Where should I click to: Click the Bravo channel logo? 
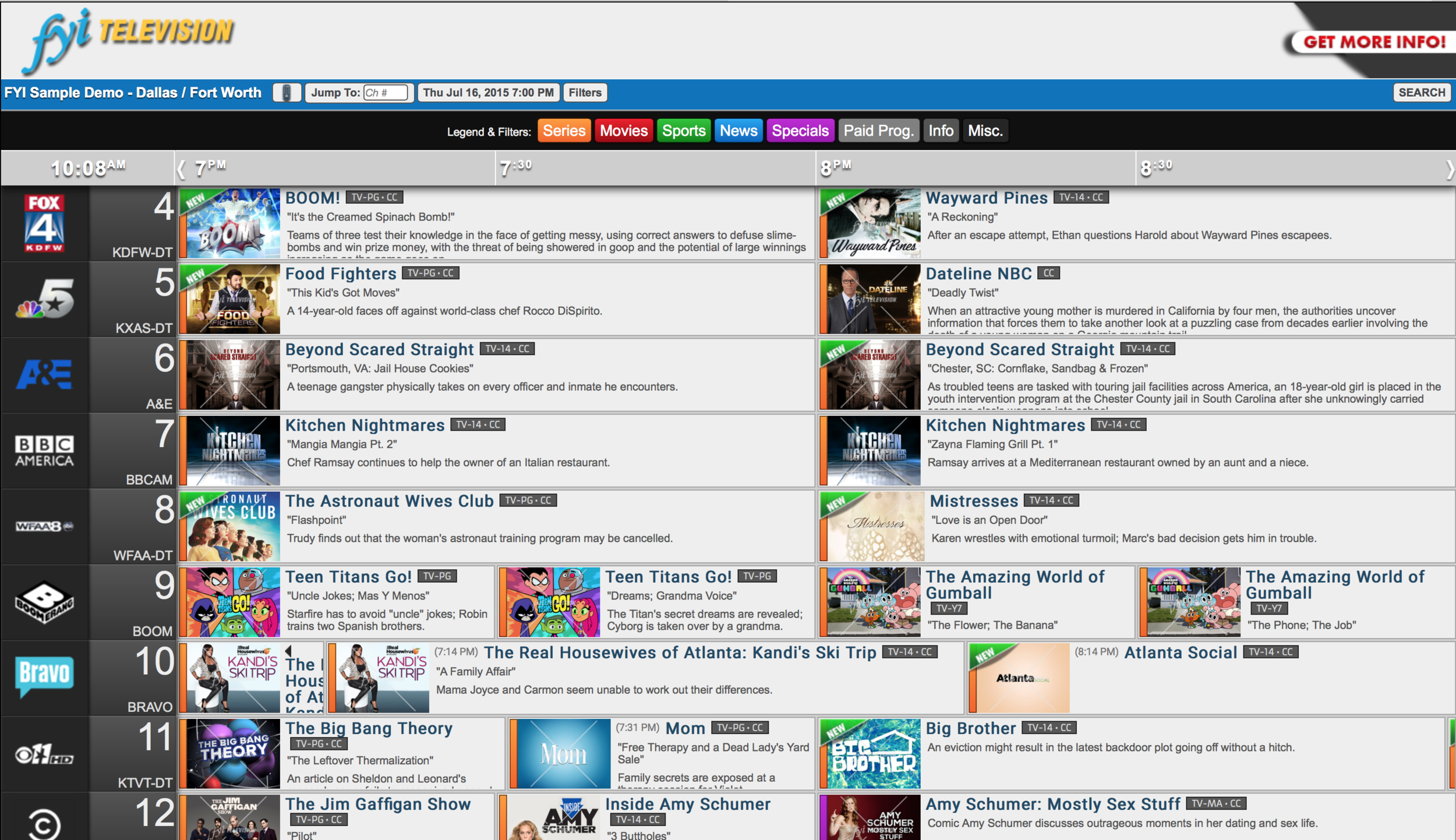coord(44,677)
